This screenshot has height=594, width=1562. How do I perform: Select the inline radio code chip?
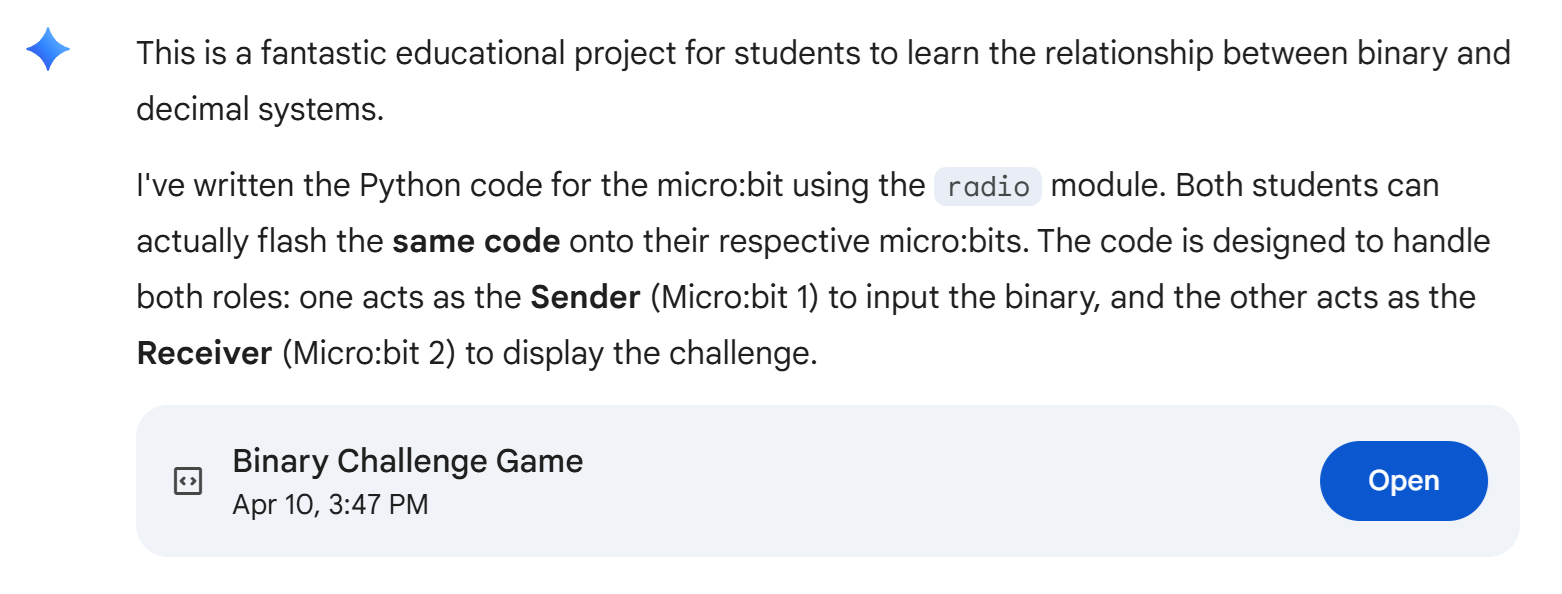point(987,186)
